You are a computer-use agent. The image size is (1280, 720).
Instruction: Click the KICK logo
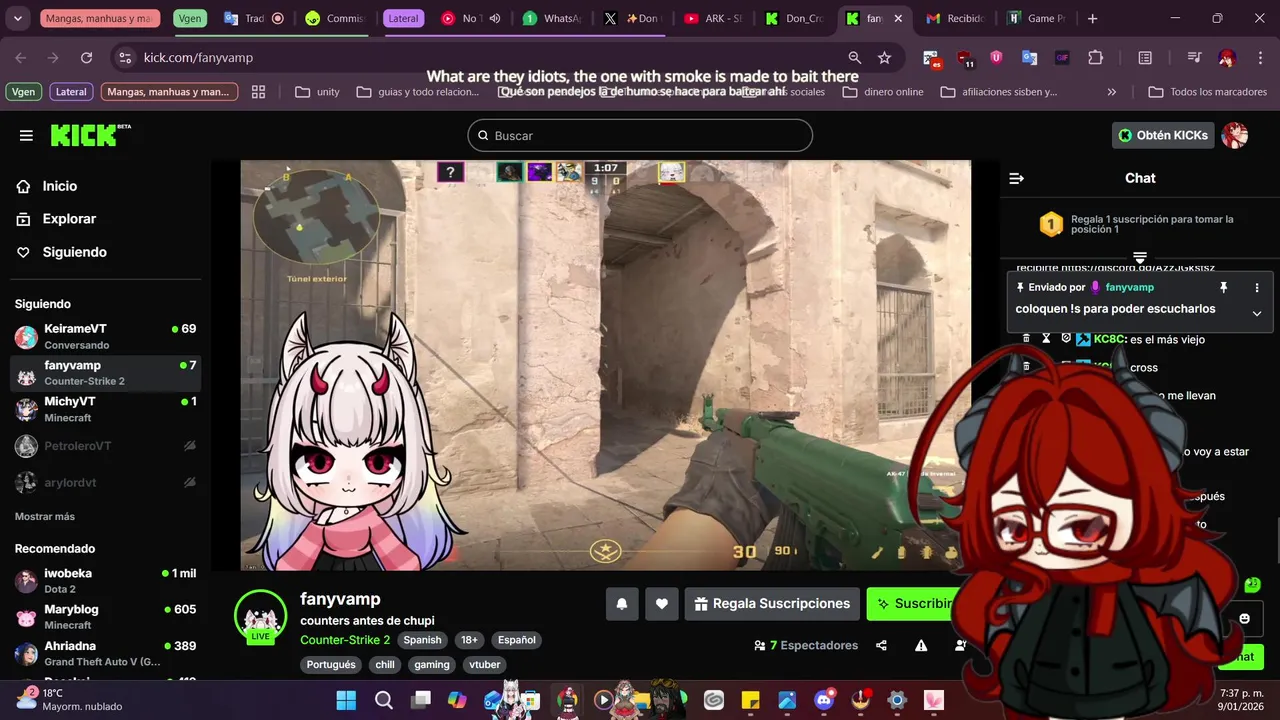tap(91, 135)
